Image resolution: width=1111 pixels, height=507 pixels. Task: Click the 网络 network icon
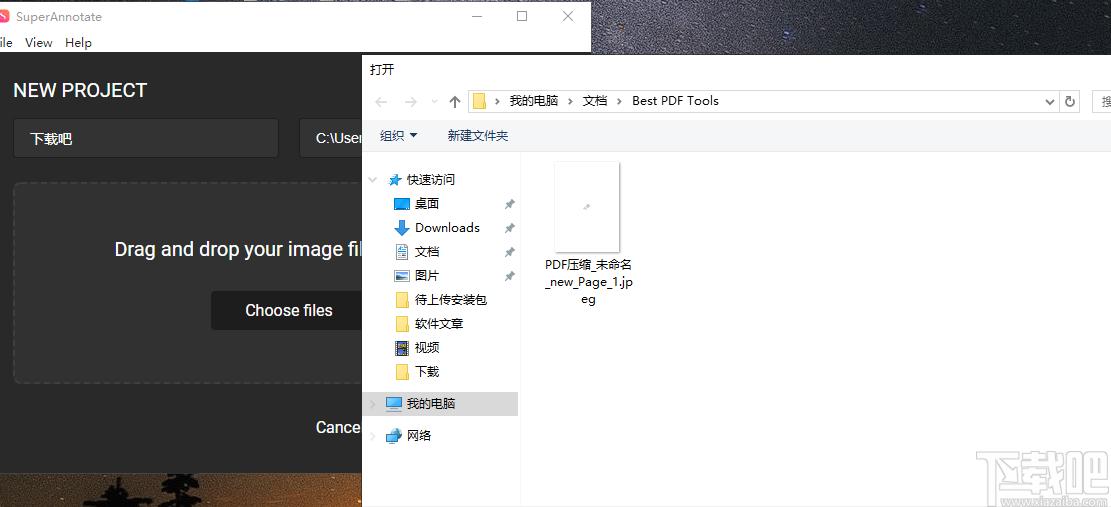[394, 435]
